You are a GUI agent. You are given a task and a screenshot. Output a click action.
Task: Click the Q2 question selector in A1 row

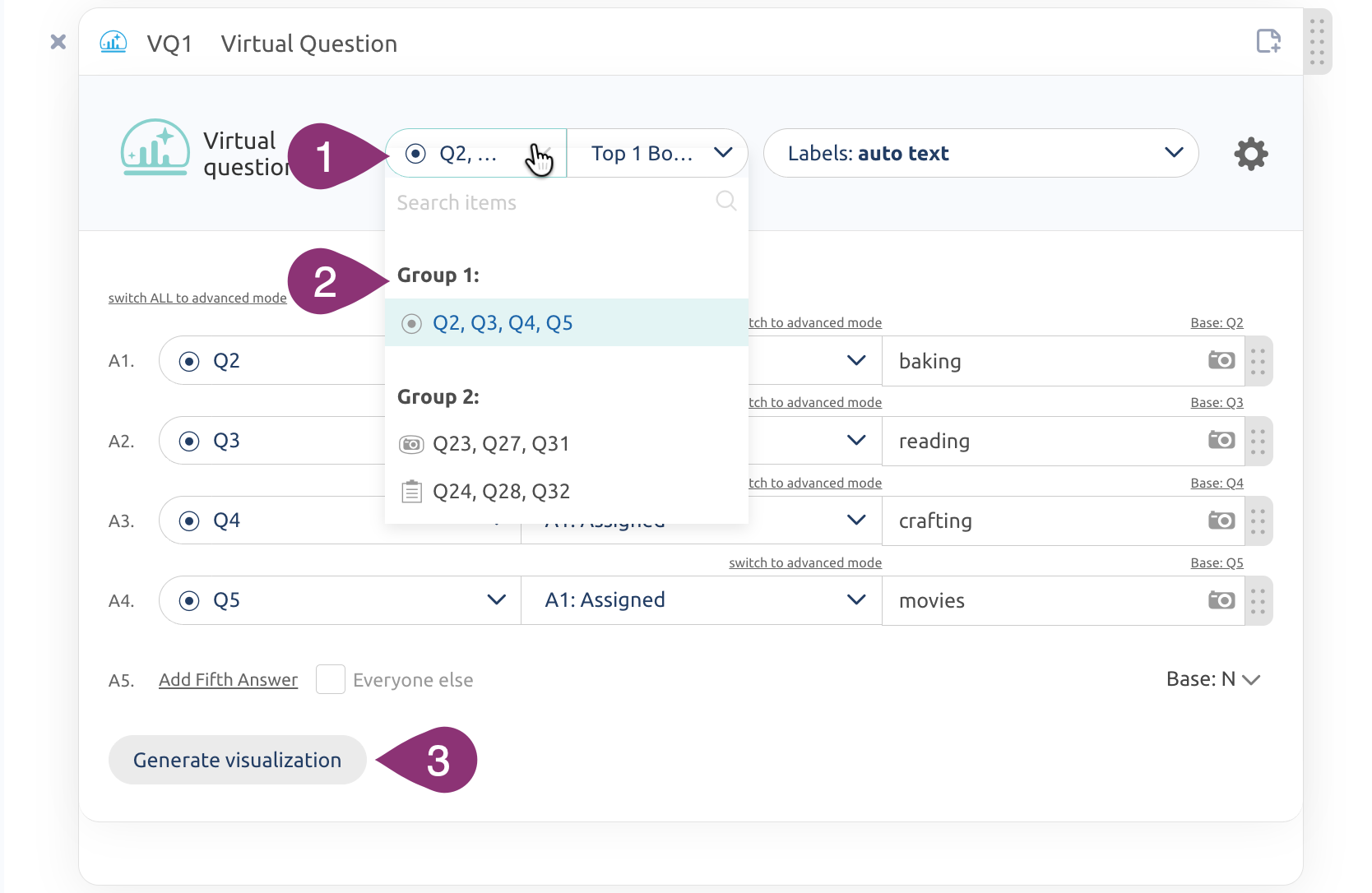click(x=273, y=360)
